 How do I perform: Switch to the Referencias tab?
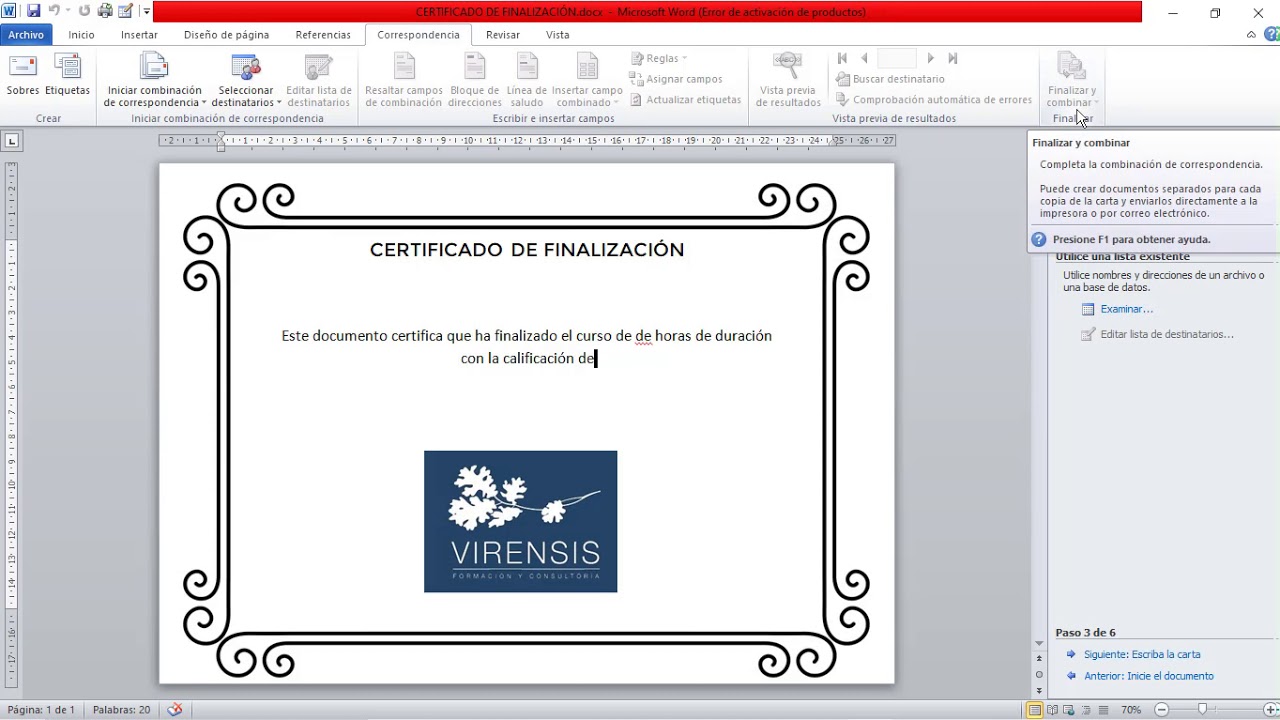click(323, 34)
